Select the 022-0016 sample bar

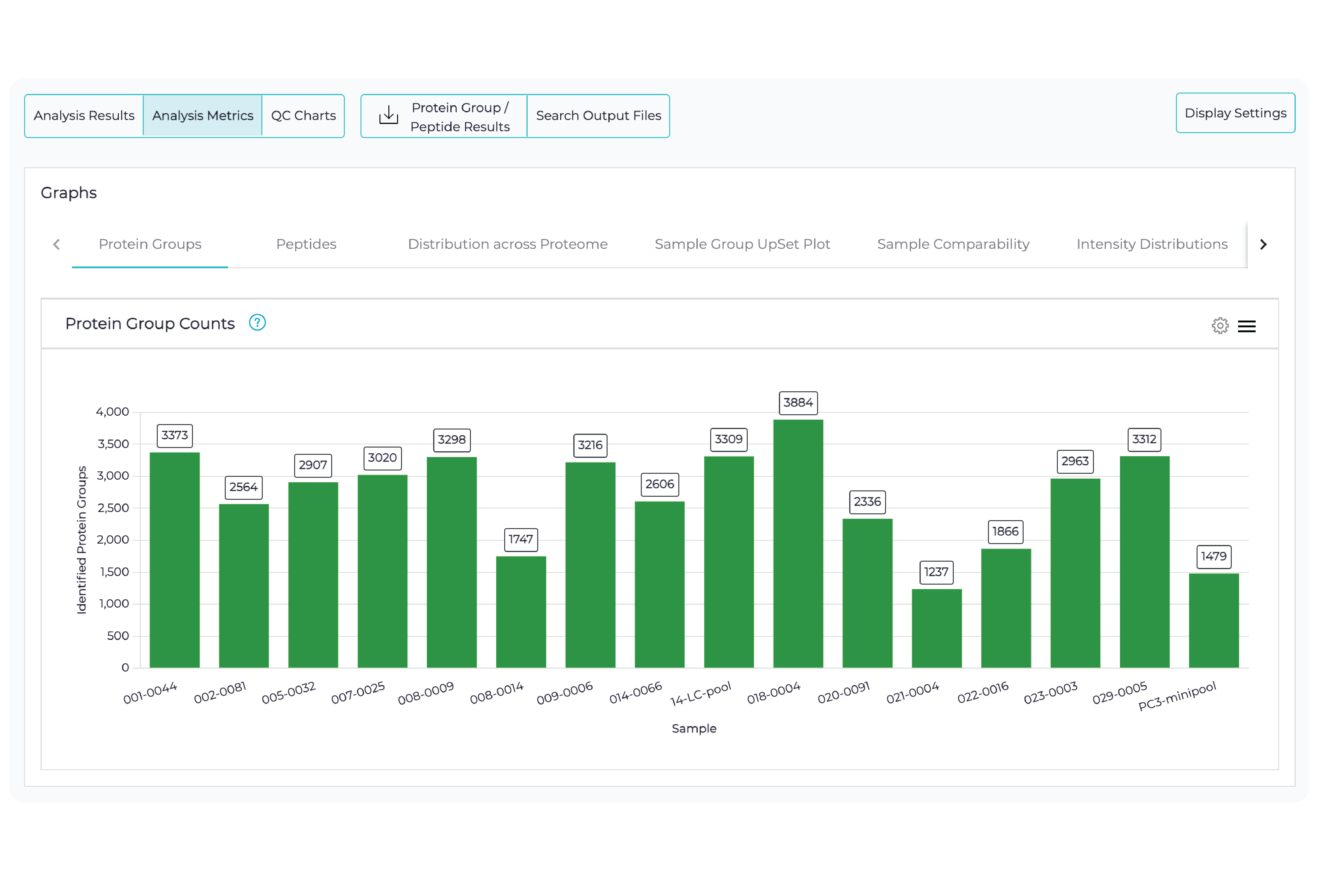1006,609
